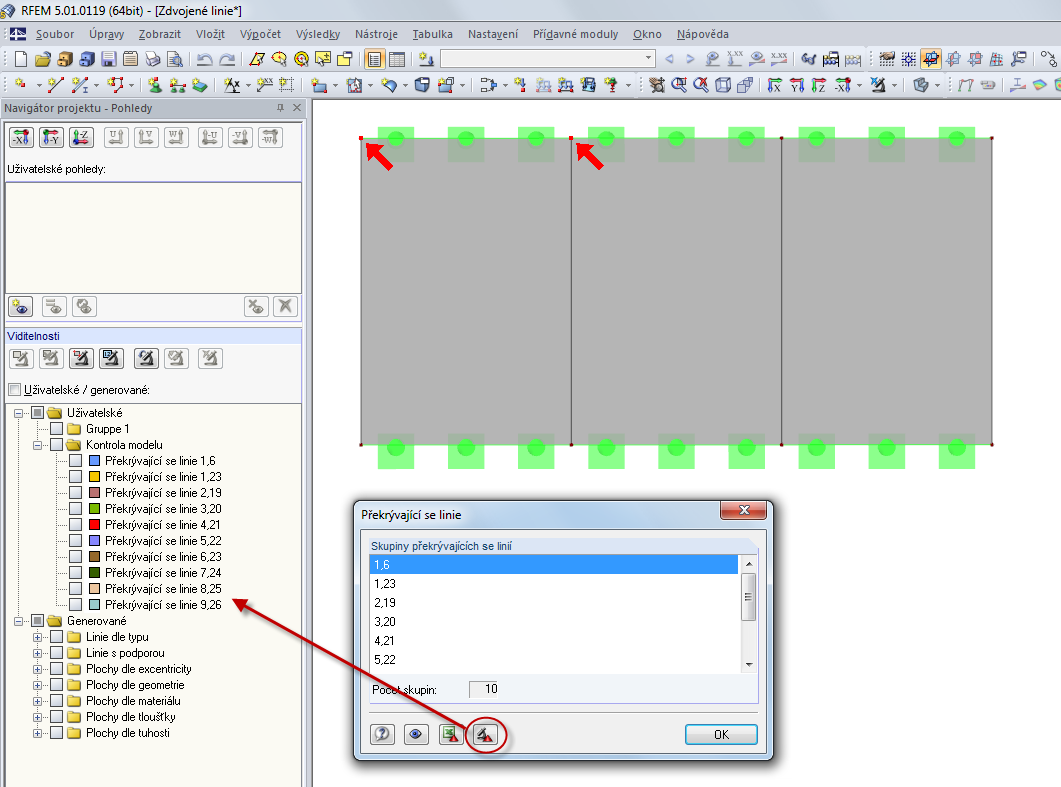The width and height of the screenshot is (1061, 787).
Task: Expand the Plochy dle tloušťky node
Action: click(38, 717)
